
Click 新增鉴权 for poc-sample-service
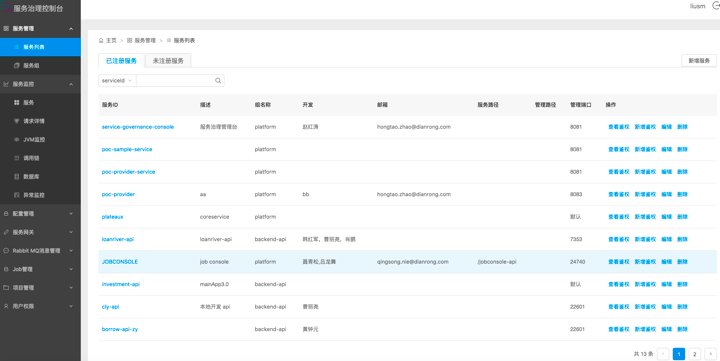pyautogui.click(x=645, y=149)
